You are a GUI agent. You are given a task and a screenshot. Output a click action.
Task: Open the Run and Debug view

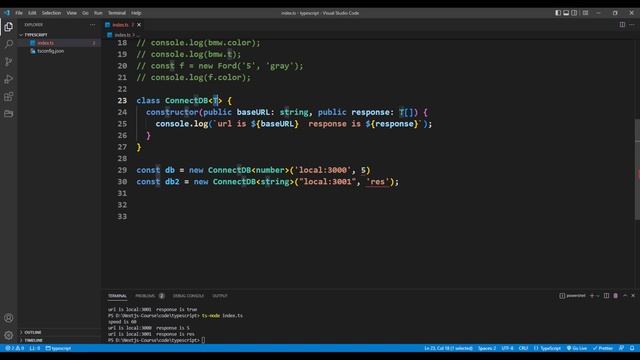click(x=9, y=79)
